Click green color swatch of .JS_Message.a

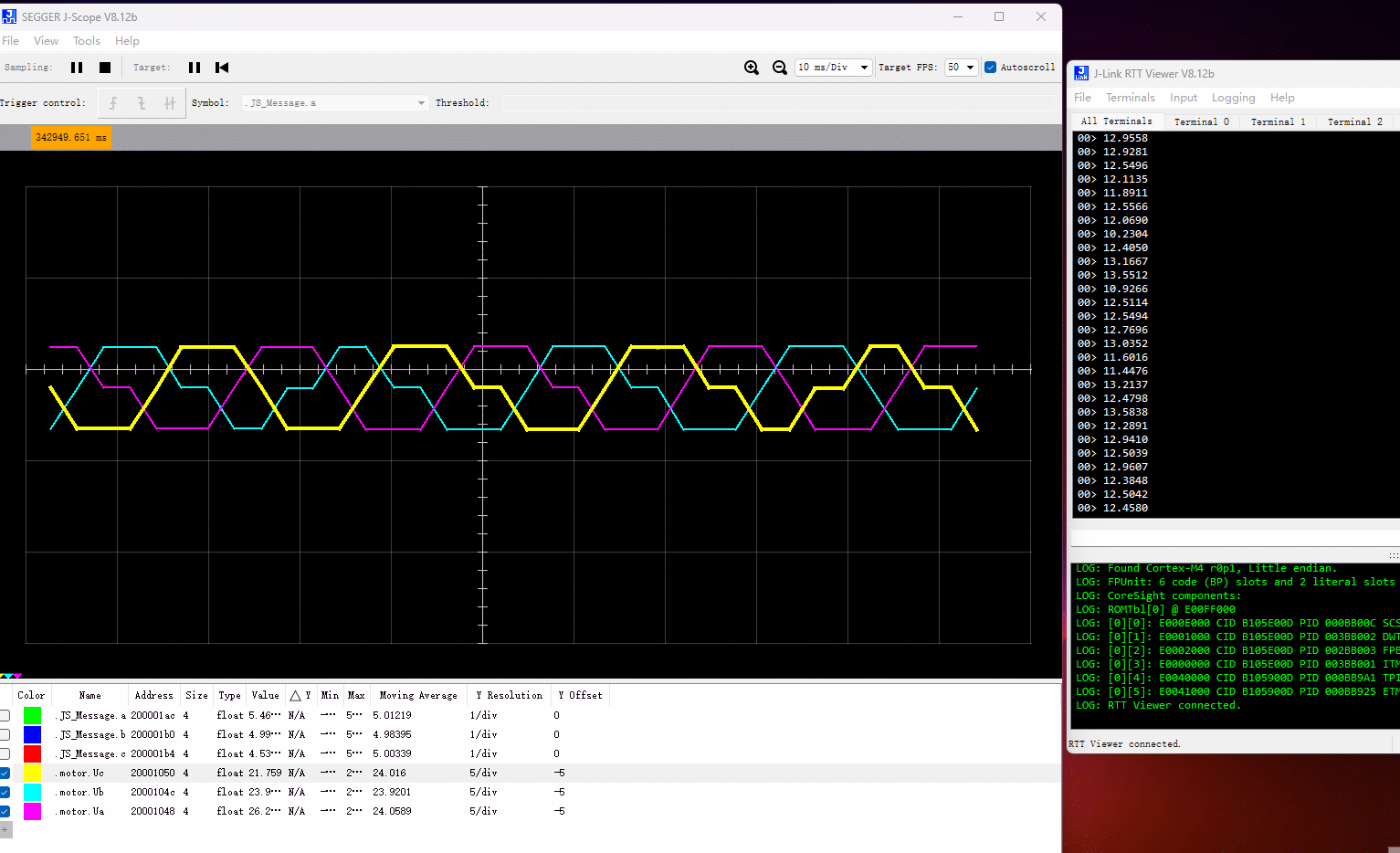32,715
